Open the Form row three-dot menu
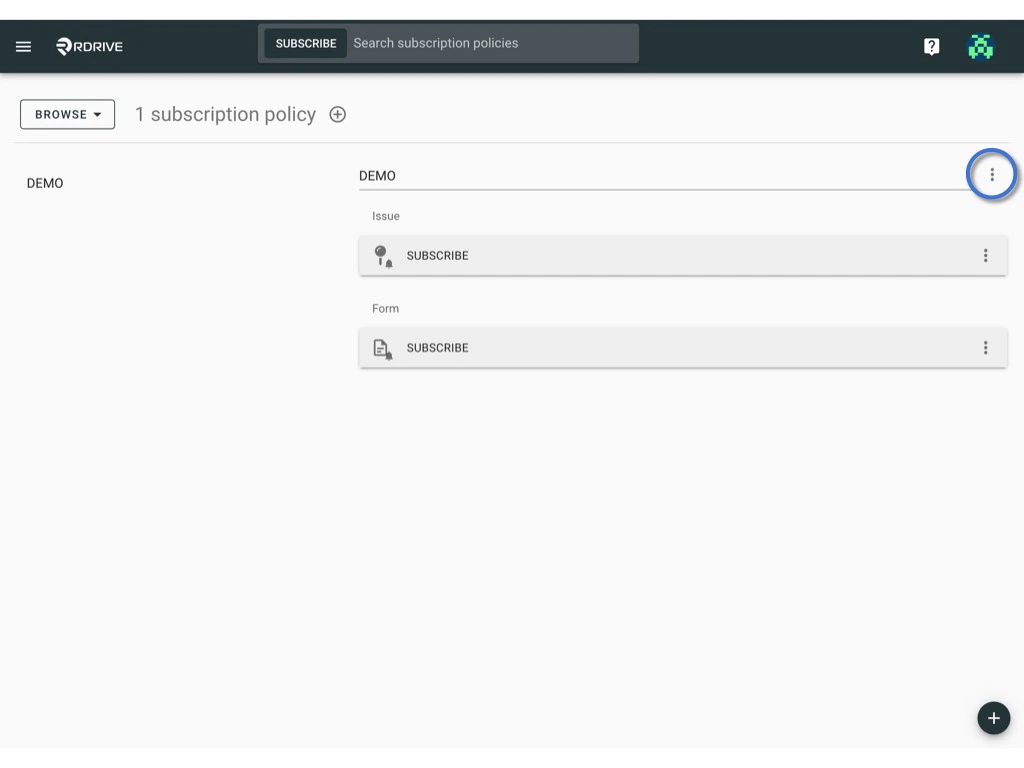Screen dimensions: 1024x768 pos(986,347)
